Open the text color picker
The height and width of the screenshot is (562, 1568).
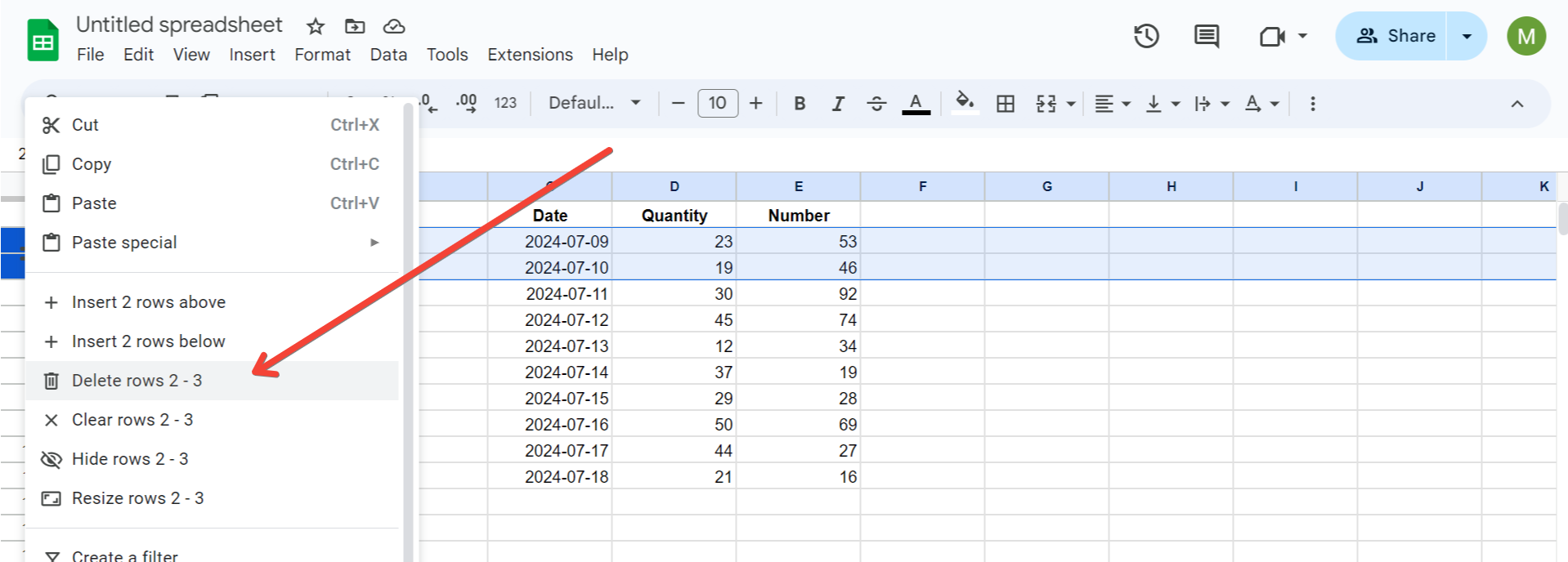(x=916, y=104)
